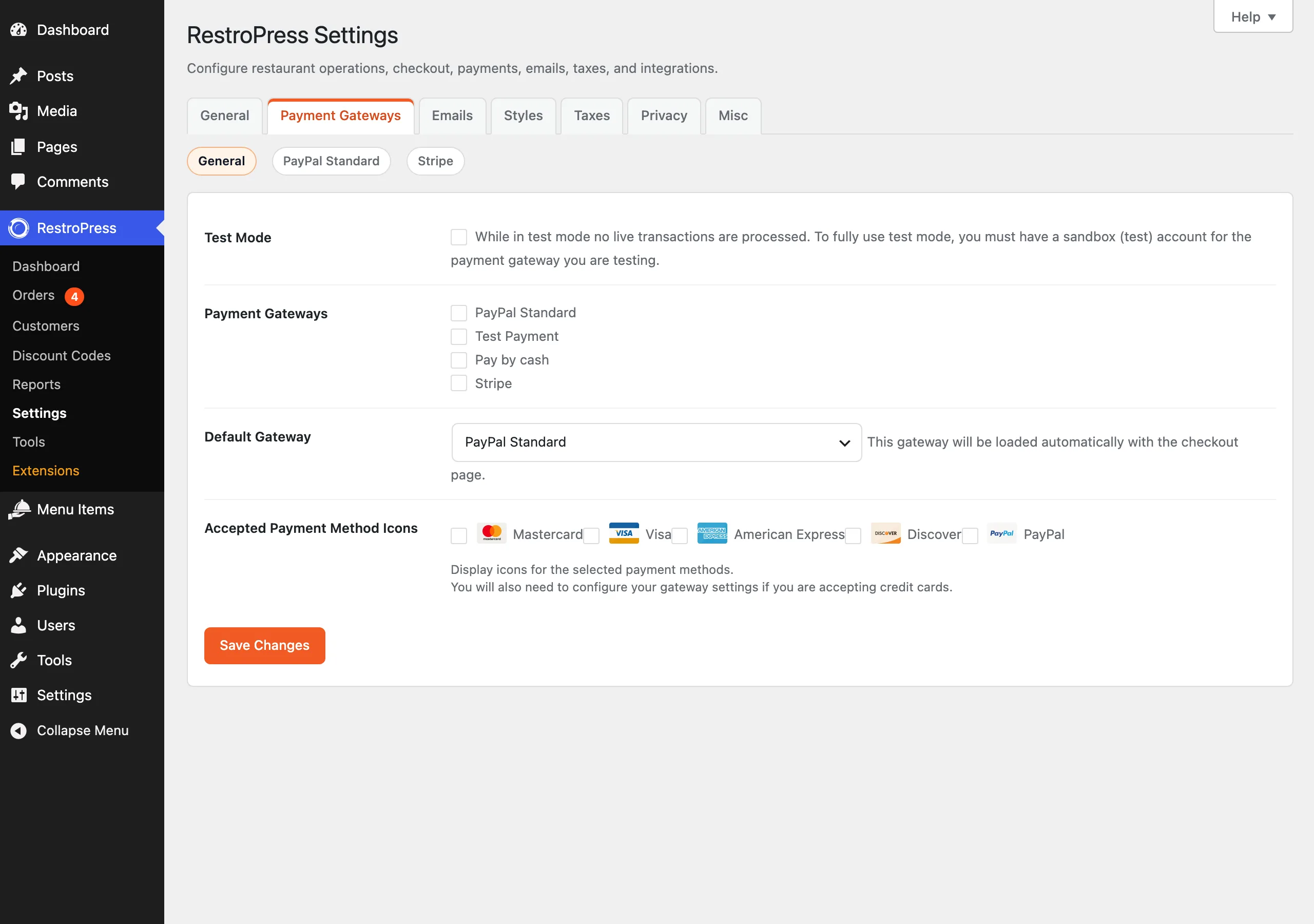Select the General sub-section pill
The height and width of the screenshot is (924, 1314).
coord(221,161)
